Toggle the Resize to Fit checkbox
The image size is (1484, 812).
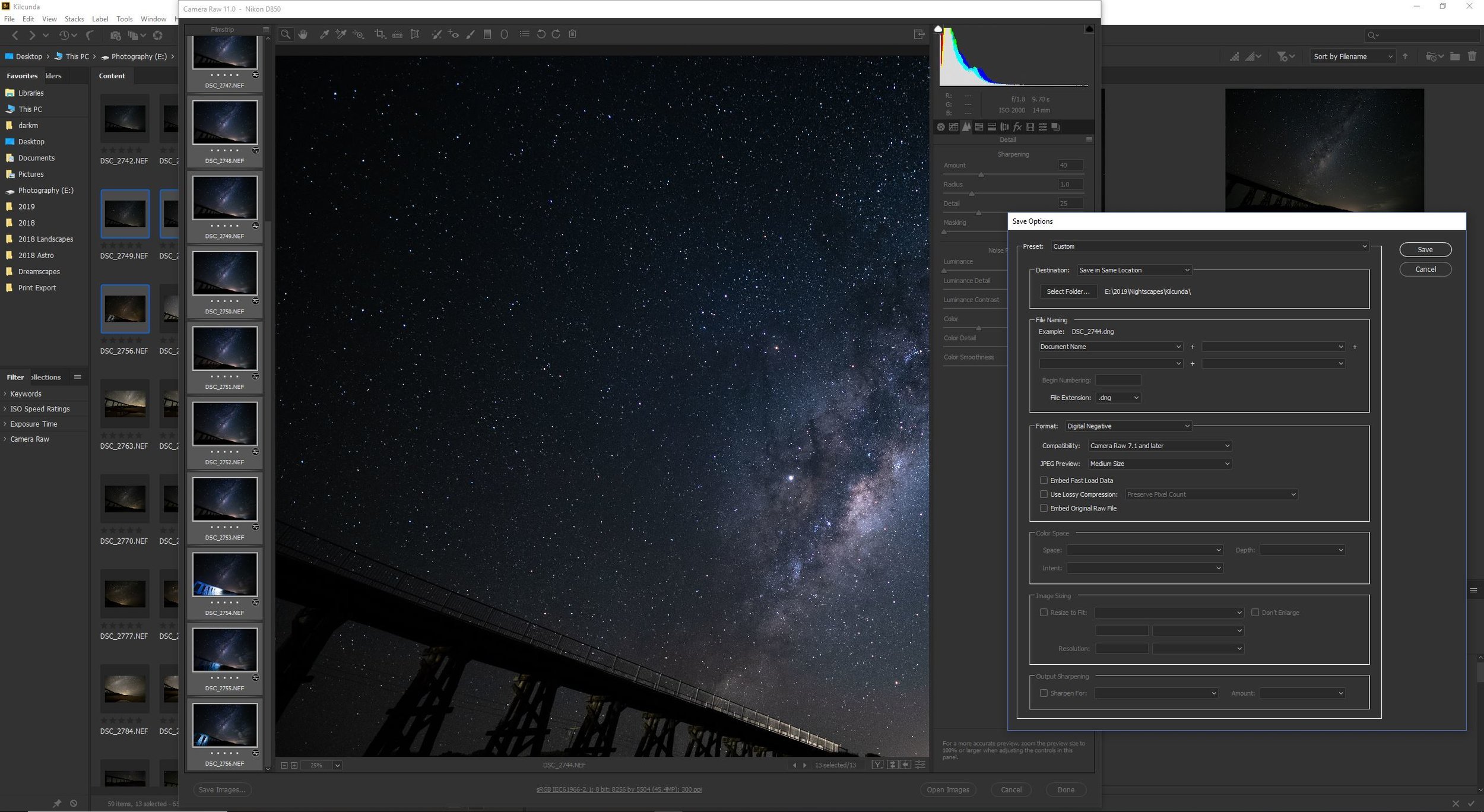click(1044, 612)
